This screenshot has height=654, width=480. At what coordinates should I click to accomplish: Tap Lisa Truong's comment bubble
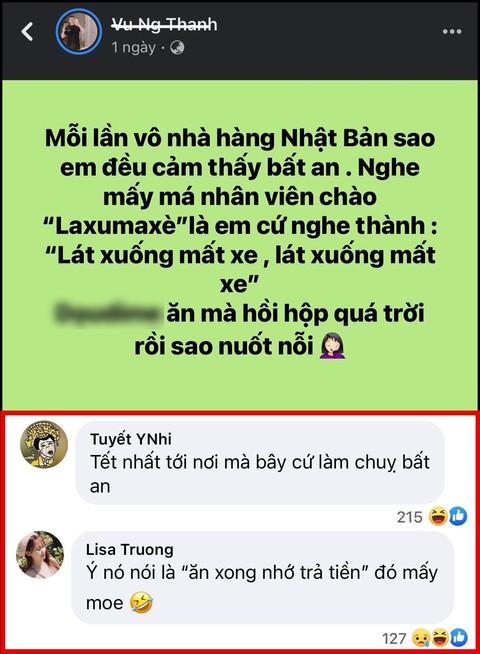point(262,577)
